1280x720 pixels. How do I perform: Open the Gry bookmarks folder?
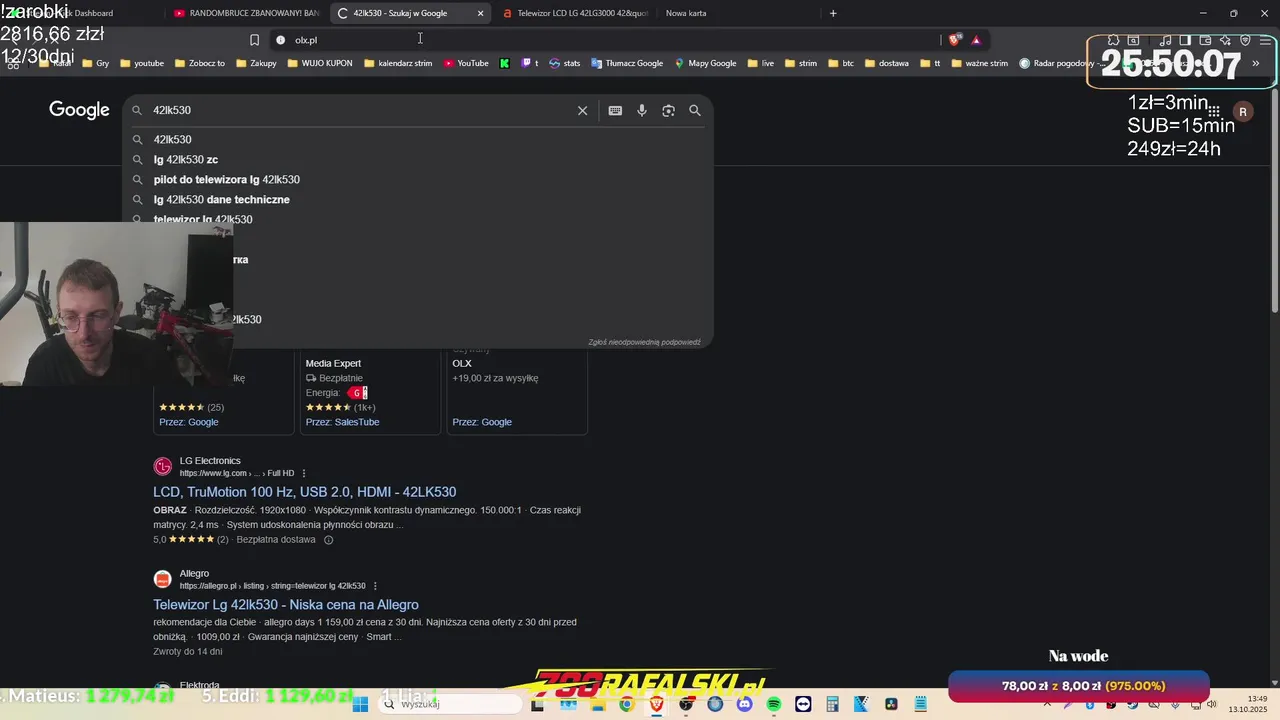96,63
